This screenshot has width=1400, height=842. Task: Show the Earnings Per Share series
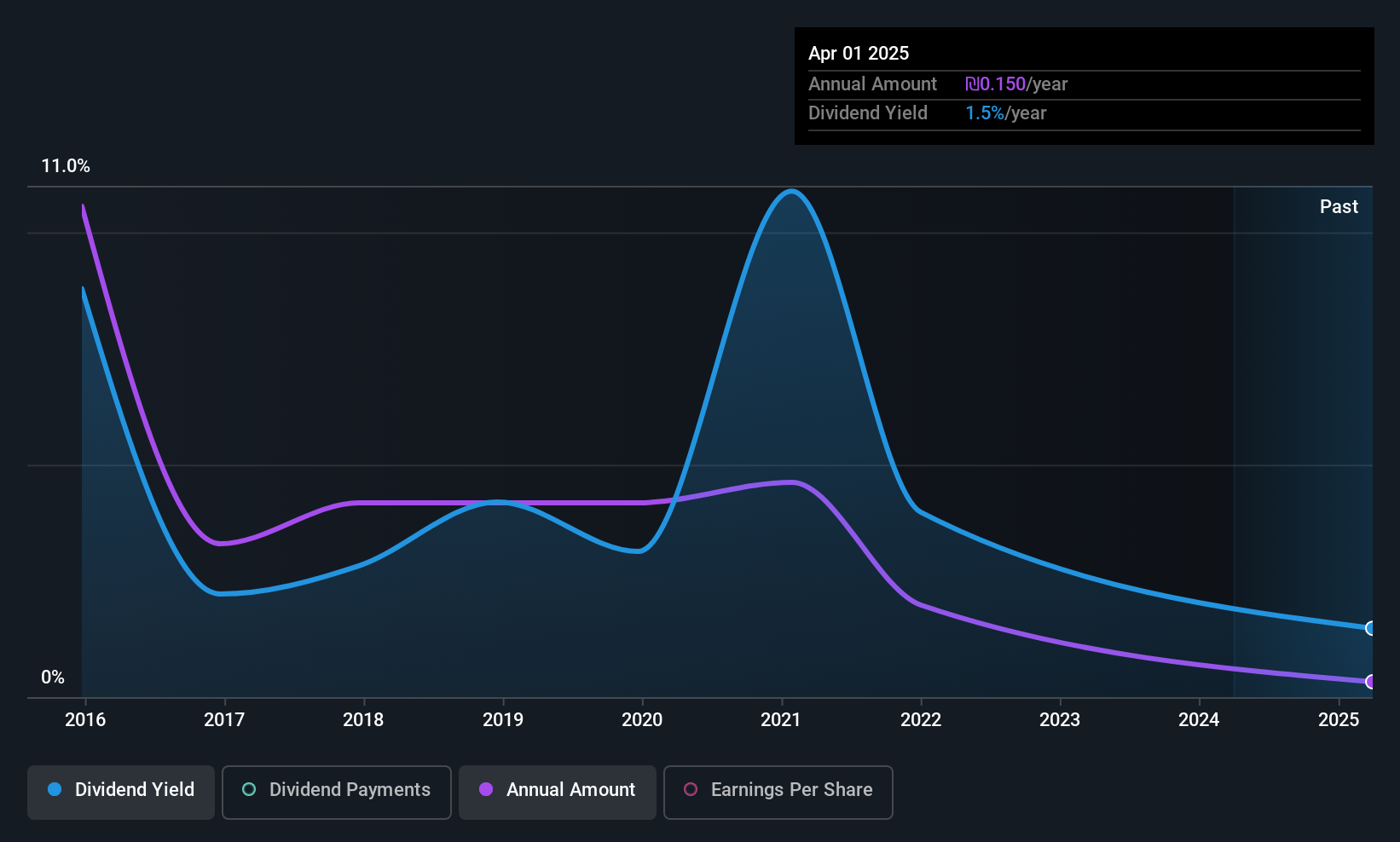778,792
